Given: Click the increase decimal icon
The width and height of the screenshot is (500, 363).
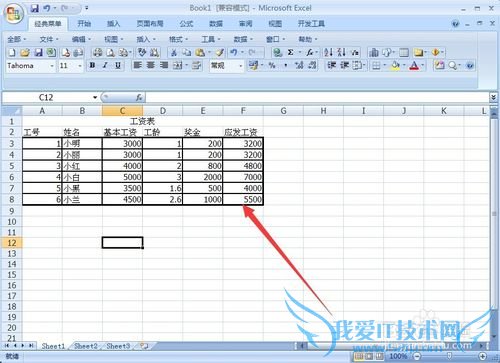Looking at the screenshot, I should coord(299,65).
